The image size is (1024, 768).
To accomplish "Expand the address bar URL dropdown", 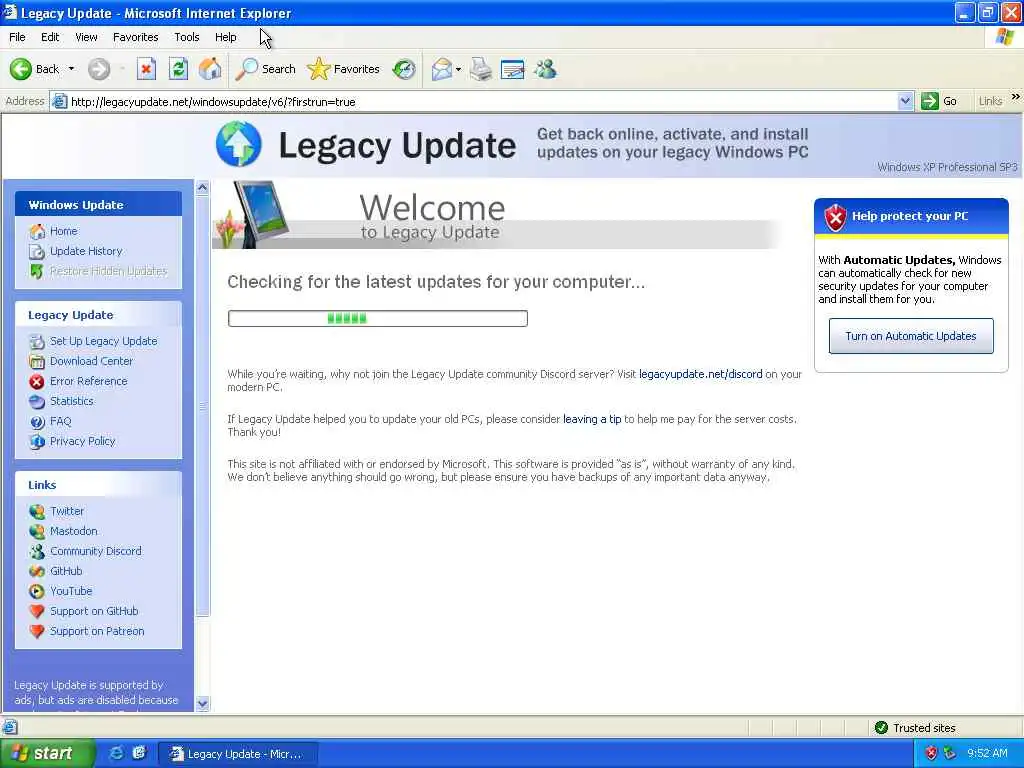I will (x=905, y=101).
